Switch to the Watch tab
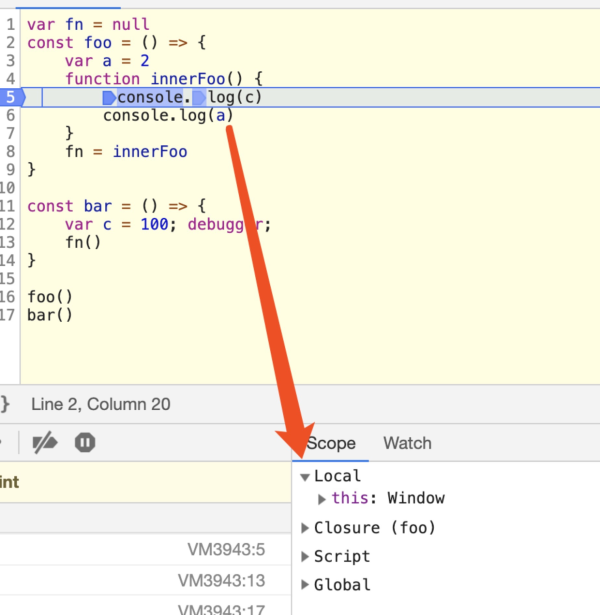 [407, 443]
